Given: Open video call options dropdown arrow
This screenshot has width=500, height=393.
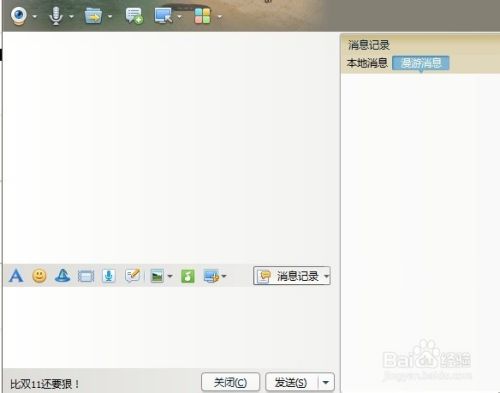Looking at the screenshot, I should click(35, 16).
